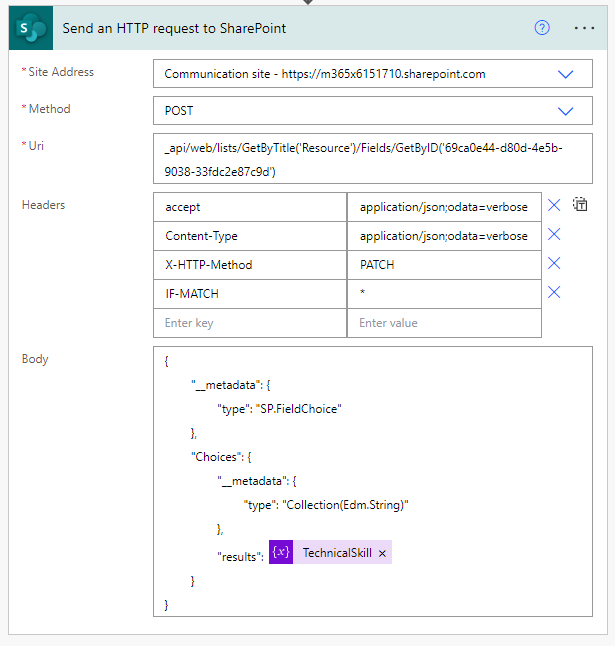
Task: Expand the Method dropdown showing POST
Action: [x=565, y=111]
